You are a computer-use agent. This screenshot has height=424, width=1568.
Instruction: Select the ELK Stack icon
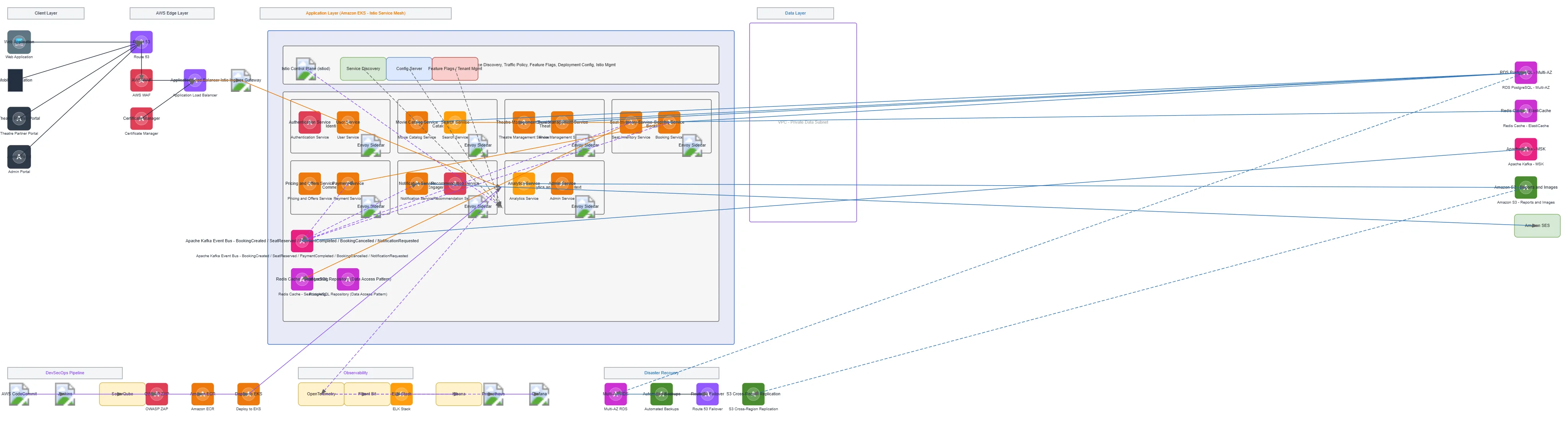[x=401, y=394]
